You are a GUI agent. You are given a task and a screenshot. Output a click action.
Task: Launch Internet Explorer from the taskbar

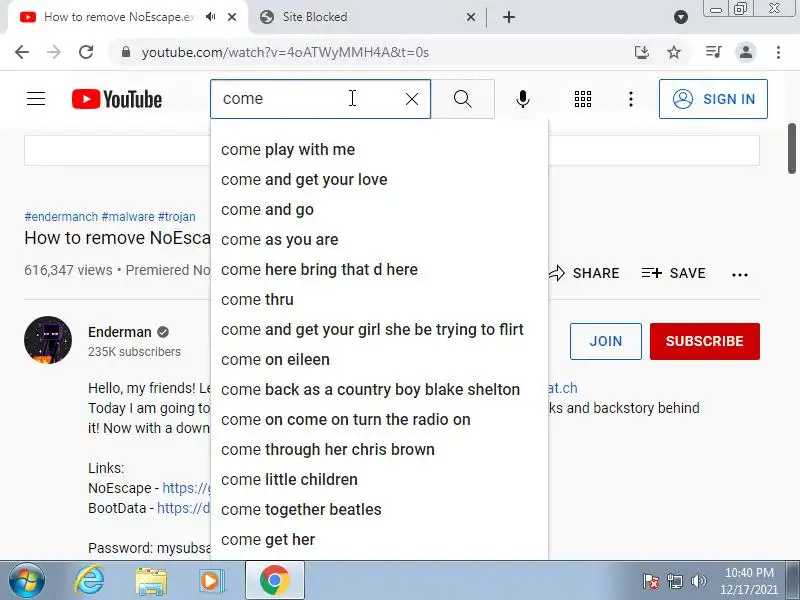coord(89,581)
